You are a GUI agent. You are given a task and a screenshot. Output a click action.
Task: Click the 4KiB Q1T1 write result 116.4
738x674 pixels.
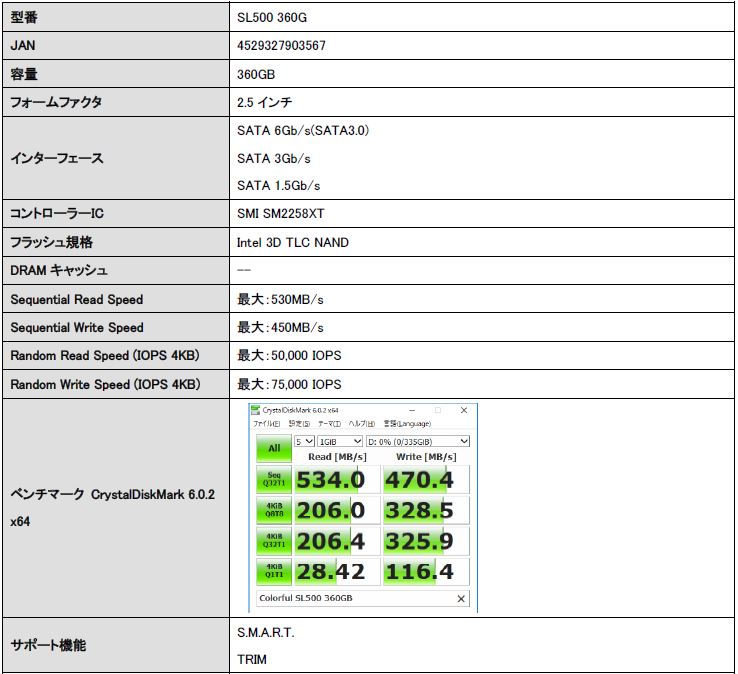click(x=426, y=571)
